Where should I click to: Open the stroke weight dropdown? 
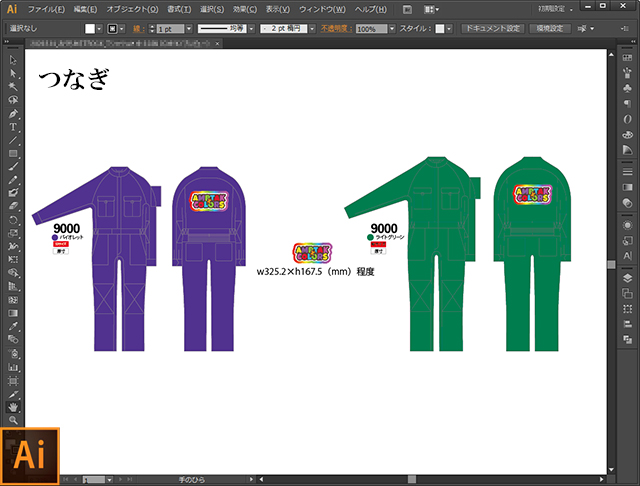tap(189, 29)
